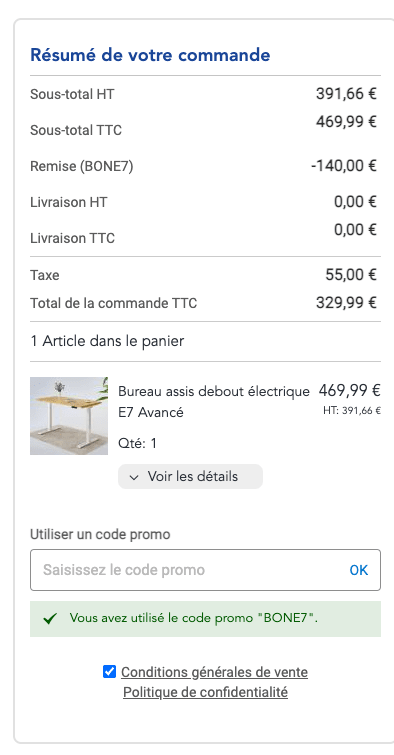Open the Politique de confidentialité link

tap(206, 692)
